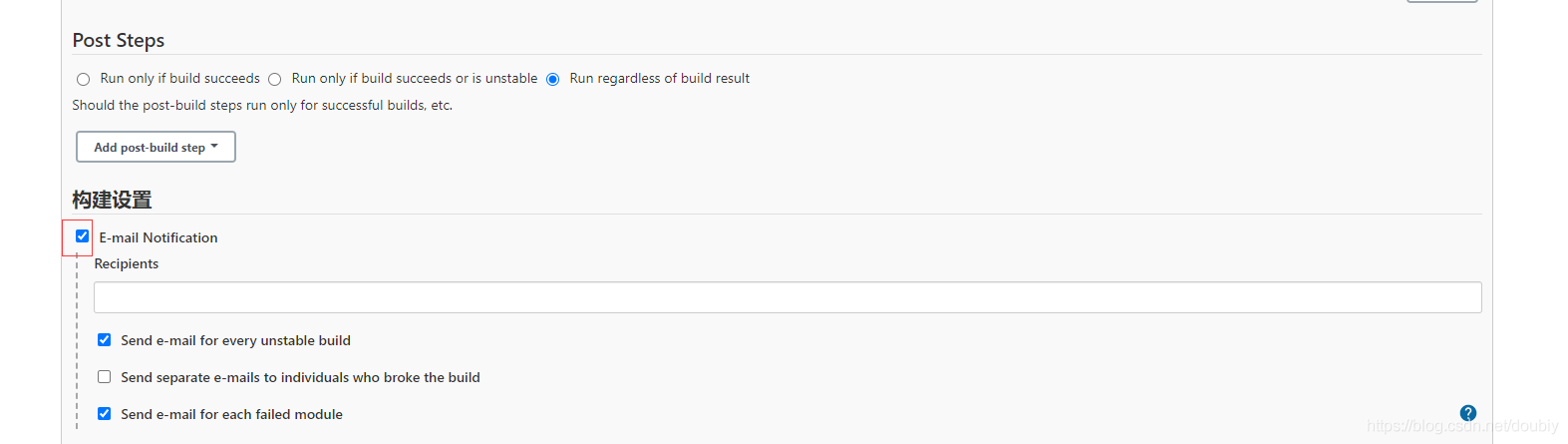Image resolution: width=1568 pixels, height=444 pixels.
Task: Click the '构建设置' section heading
Action: (x=112, y=200)
